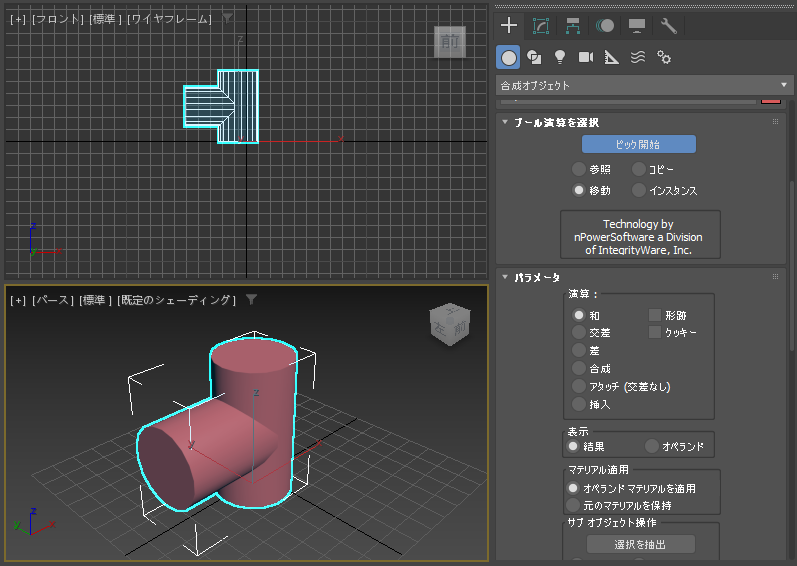
Task: Select the 参照 radio option
Action: pos(578,169)
